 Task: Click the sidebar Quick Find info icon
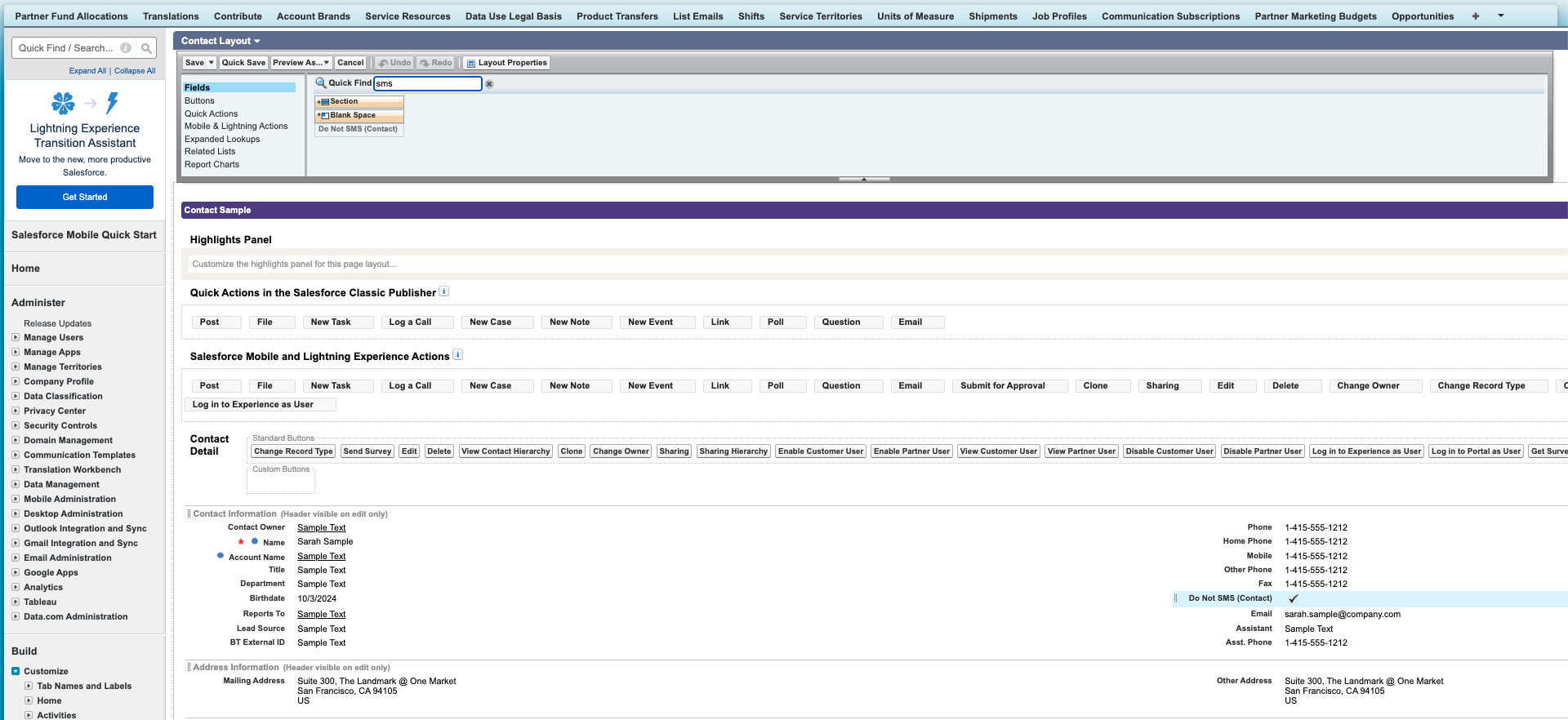coord(125,48)
